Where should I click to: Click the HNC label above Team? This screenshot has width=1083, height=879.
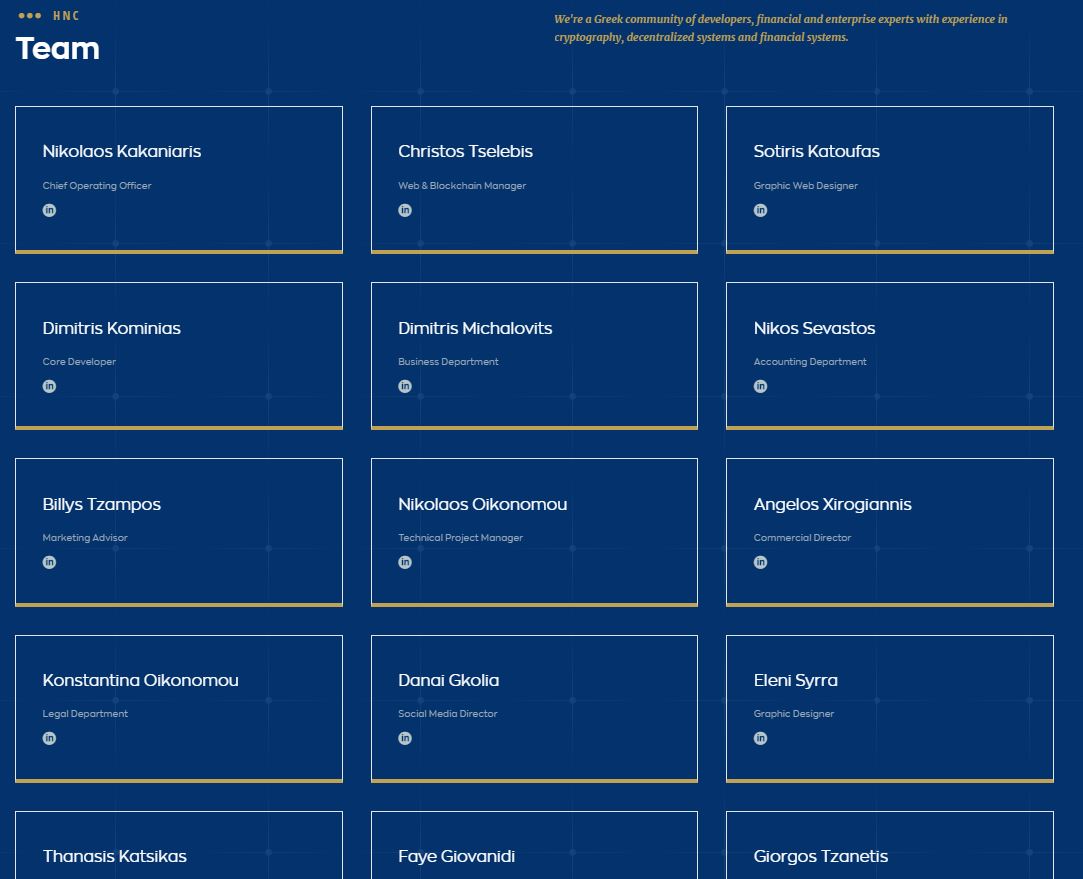[x=66, y=16]
